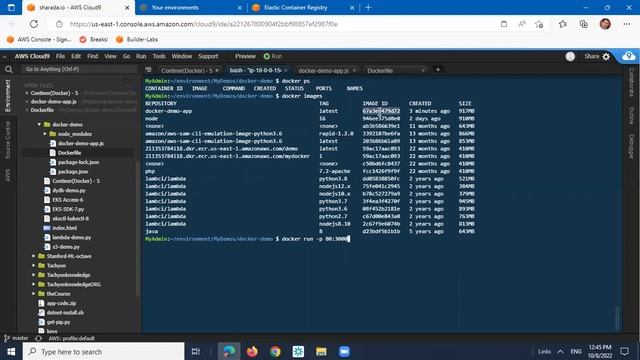Switch to the Dockerfile editor tab
This screenshot has width=640, height=360.
click(380, 71)
